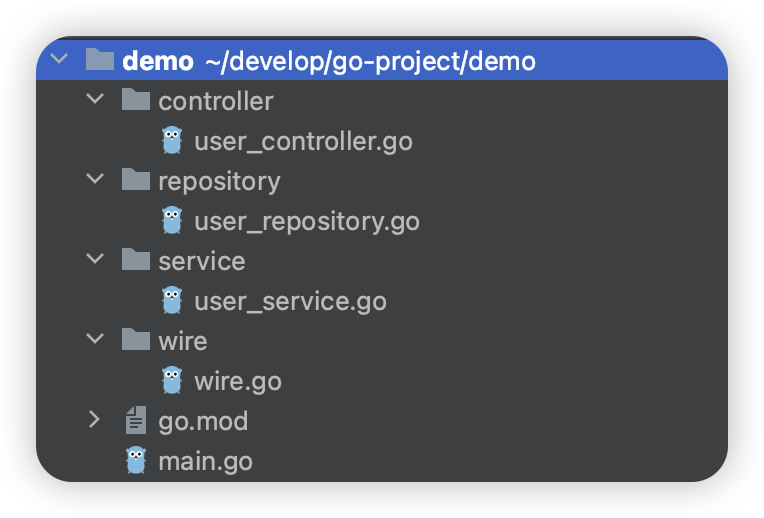Click the gopher icon beside main.go
The height and width of the screenshot is (518, 764).
(x=135, y=461)
